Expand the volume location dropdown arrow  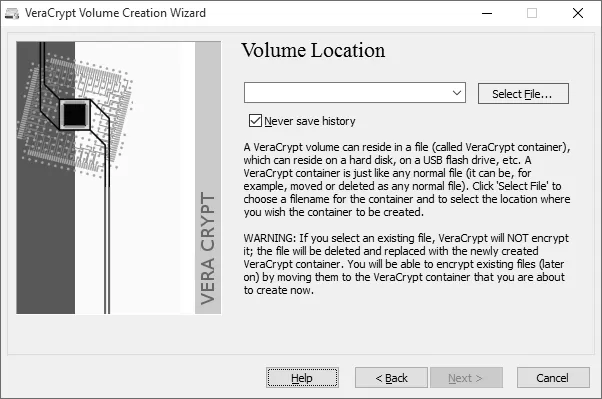456,93
